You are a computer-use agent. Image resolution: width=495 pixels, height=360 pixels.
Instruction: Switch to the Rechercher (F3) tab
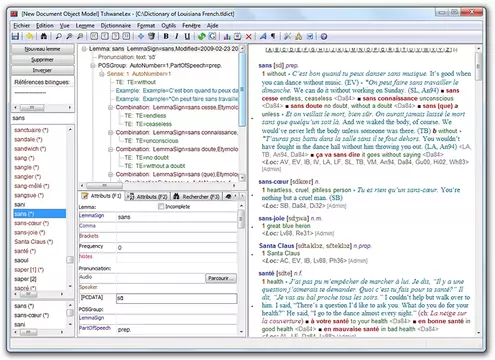click(196, 197)
